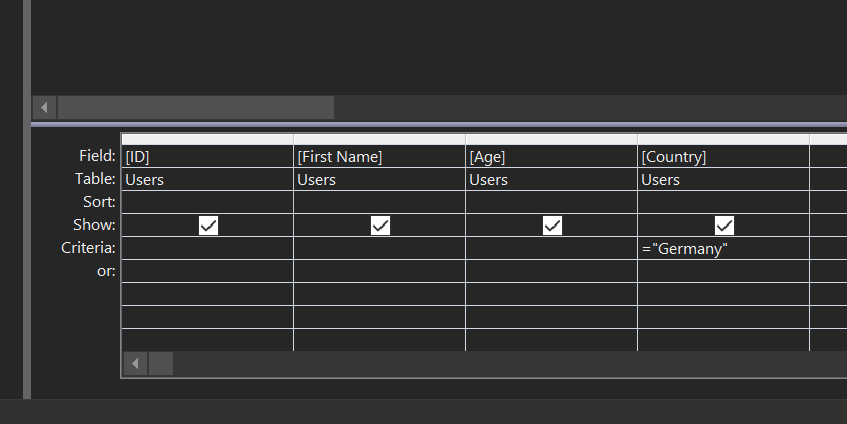Viewport: 847px width, 424px height.
Task: Select the [ID] field cell
Action: point(207,157)
